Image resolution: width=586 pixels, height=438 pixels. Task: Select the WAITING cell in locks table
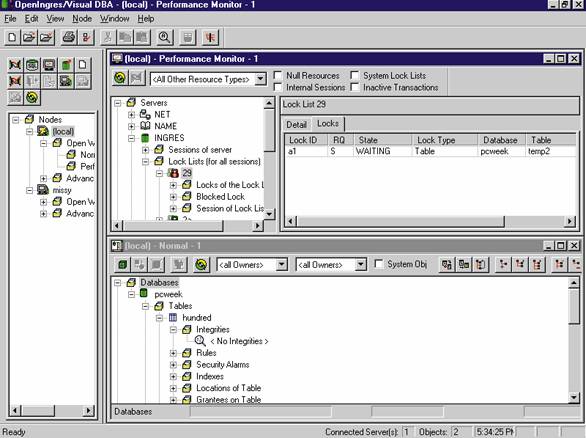(x=373, y=151)
